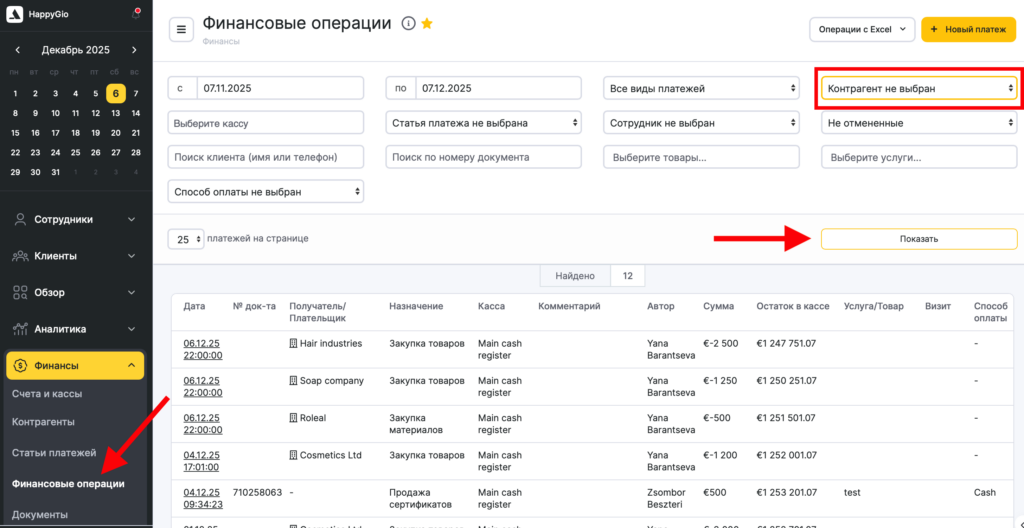Click the Hair industries row building icon

pyautogui.click(x=293, y=344)
